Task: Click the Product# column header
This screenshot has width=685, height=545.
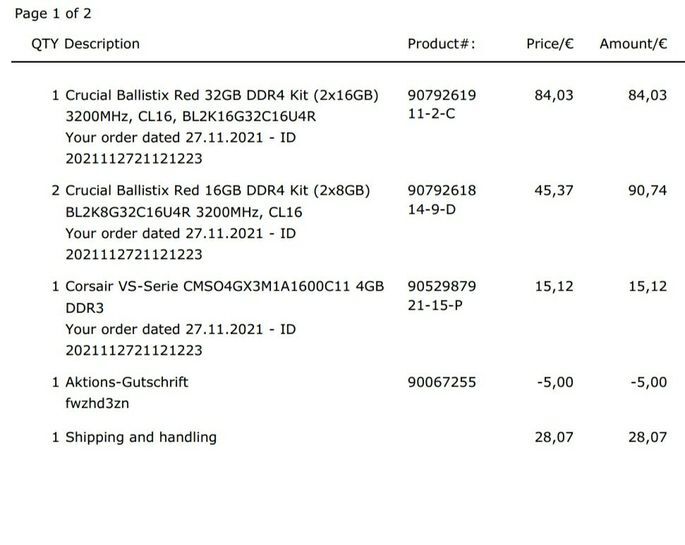Action: (x=441, y=44)
